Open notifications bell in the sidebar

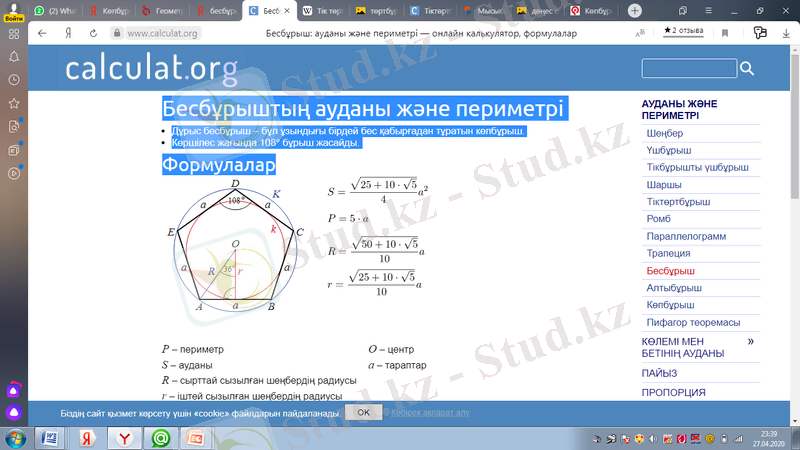click(x=14, y=57)
